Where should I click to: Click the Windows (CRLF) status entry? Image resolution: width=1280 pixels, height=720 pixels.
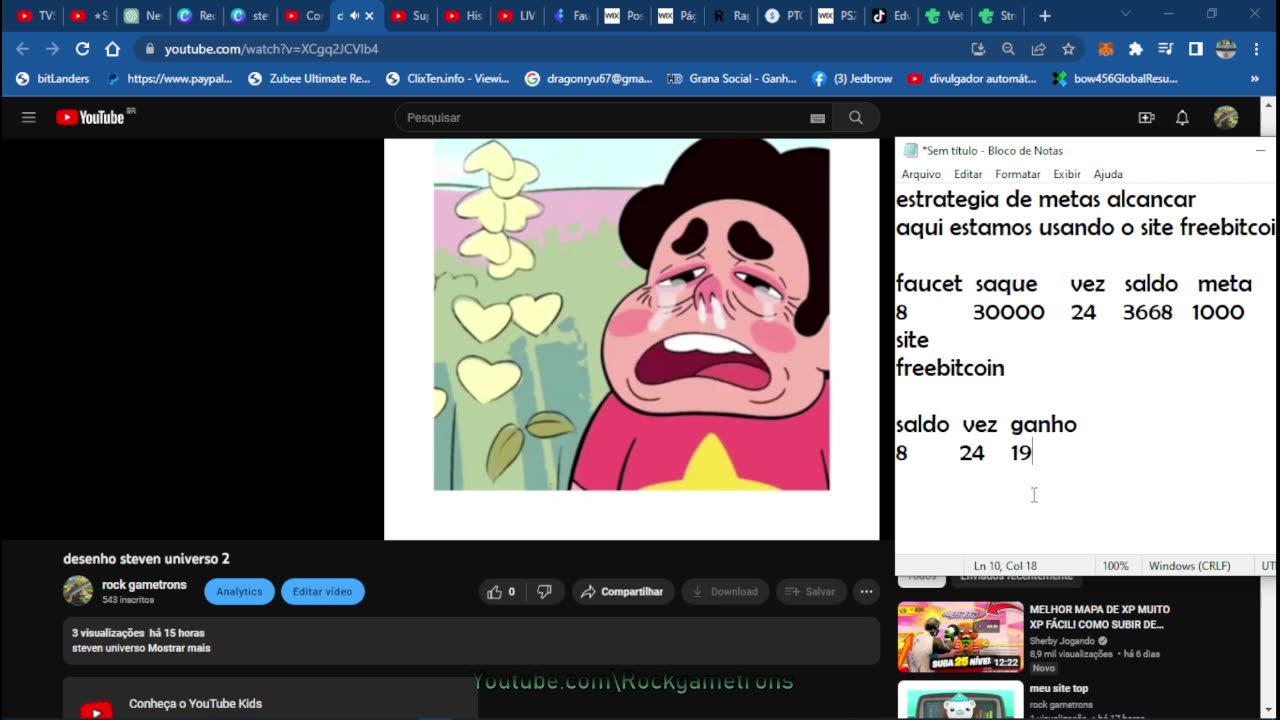click(1189, 566)
